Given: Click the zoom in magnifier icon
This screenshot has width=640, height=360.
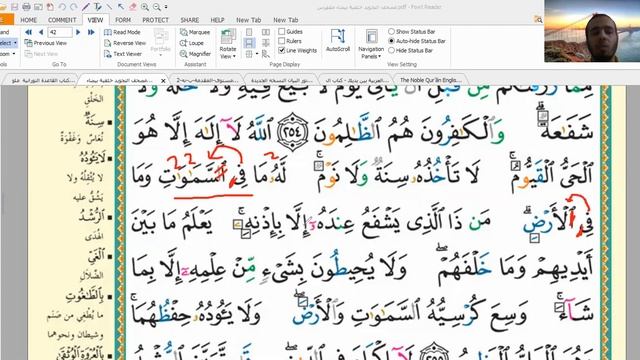Looking at the screenshot, I should point(144,7).
